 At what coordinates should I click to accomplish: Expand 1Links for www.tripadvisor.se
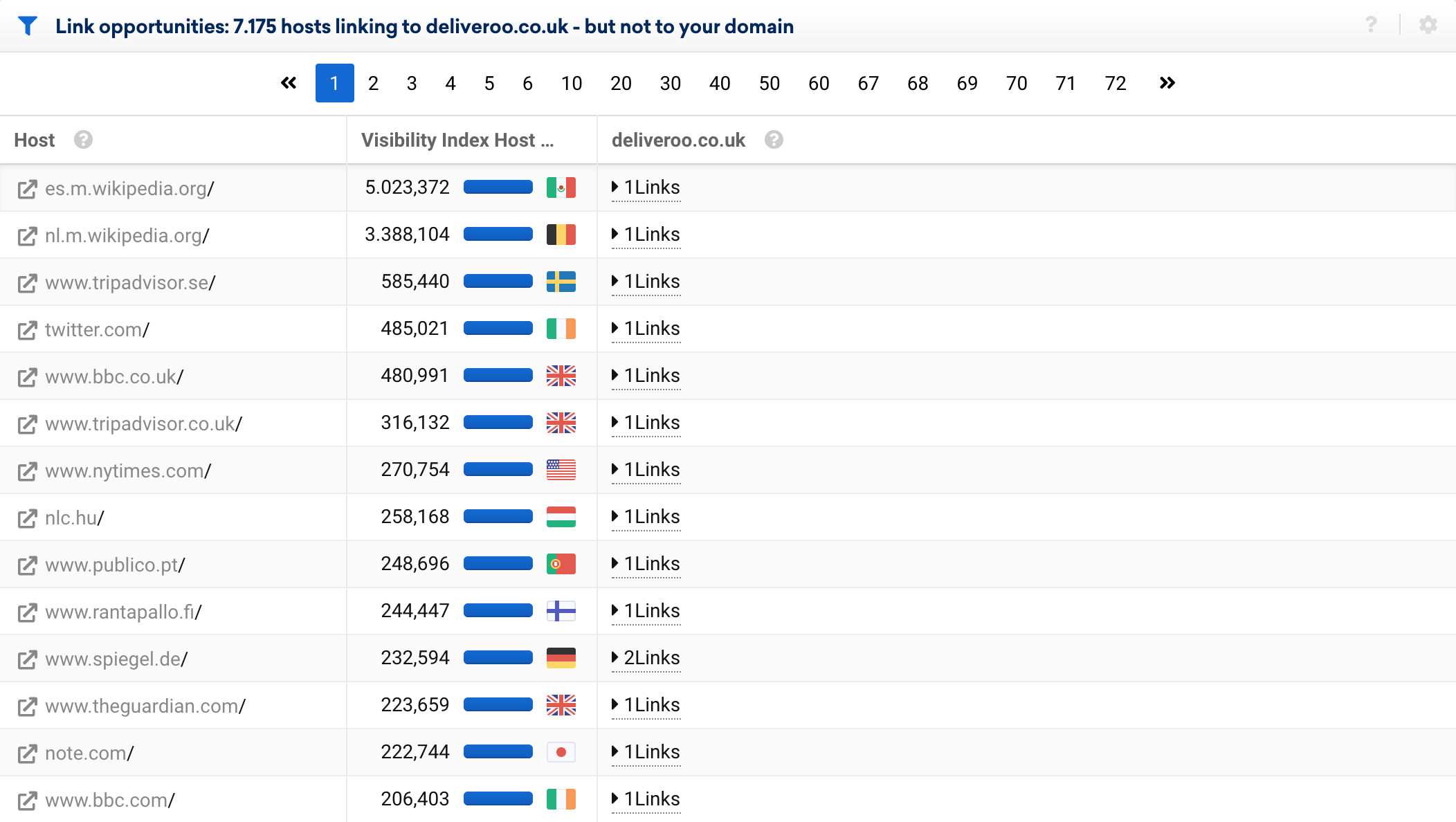click(646, 282)
